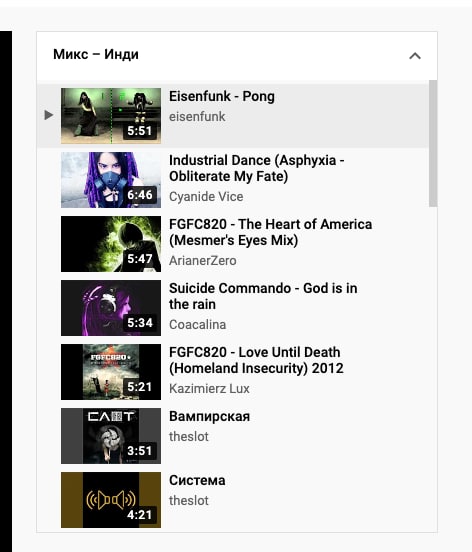Click the eisenfunk channel name

197,117
